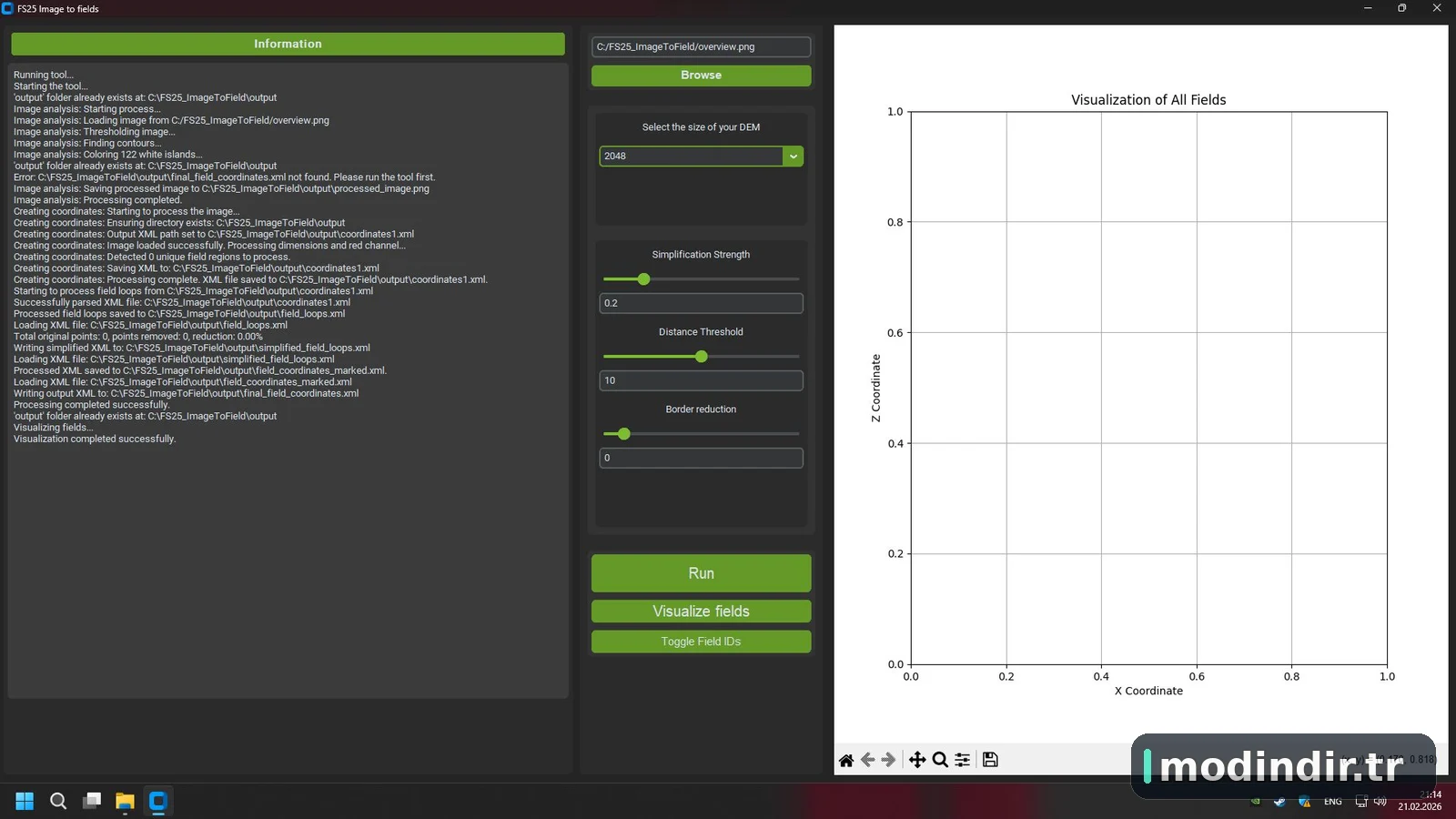The image size is (1456, 819).
Task: Open File Explorer from the taskbar
Action: tap(125, 801)
